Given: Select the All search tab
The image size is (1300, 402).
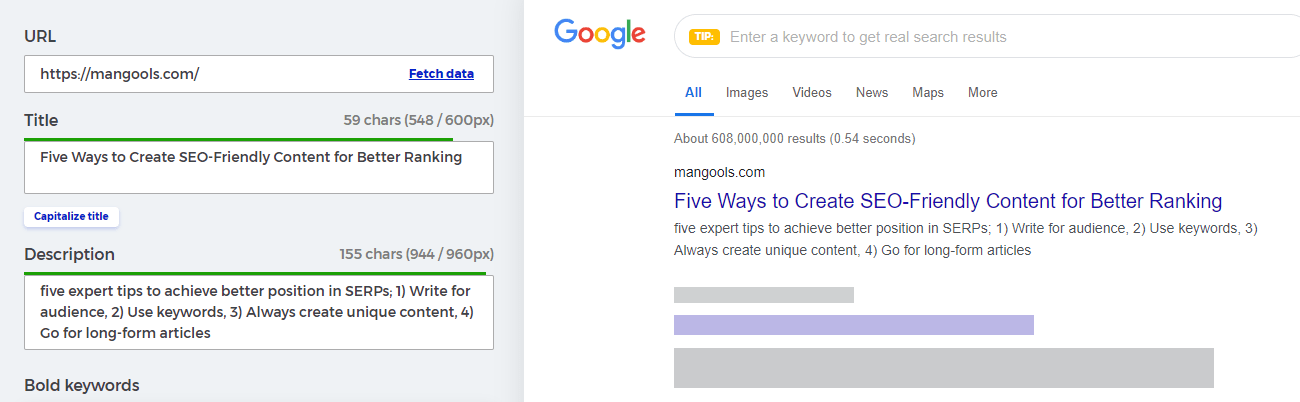Looking at the screenshot, I should [693, 93].
